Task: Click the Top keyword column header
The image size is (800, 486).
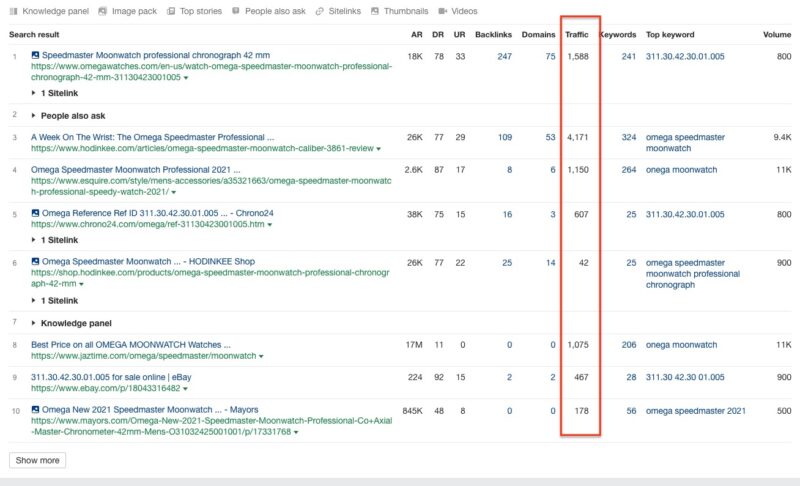Action: [670, 35]
